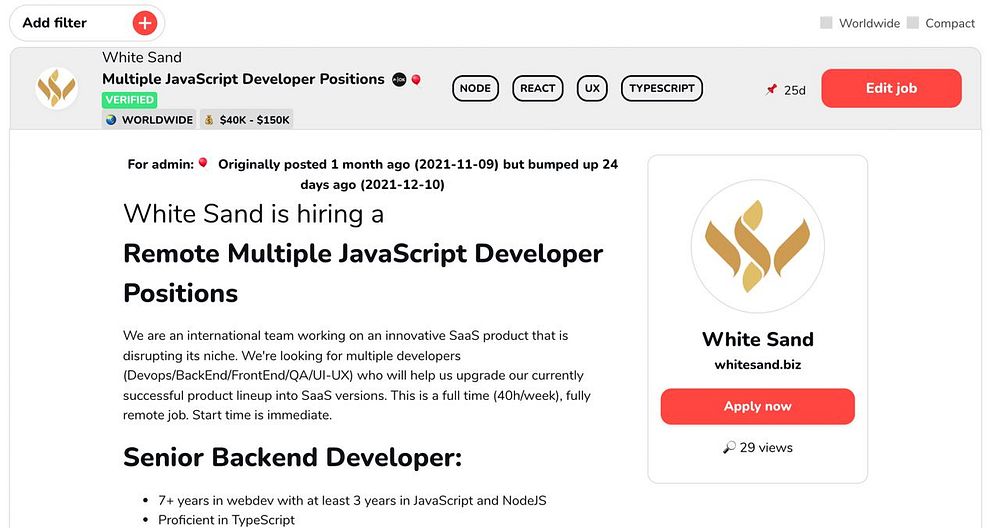Viewport: 1000px width, 528px height.
Task: Click the 'Proficient in TypeScript' bullet
Action: pos(226,520)
